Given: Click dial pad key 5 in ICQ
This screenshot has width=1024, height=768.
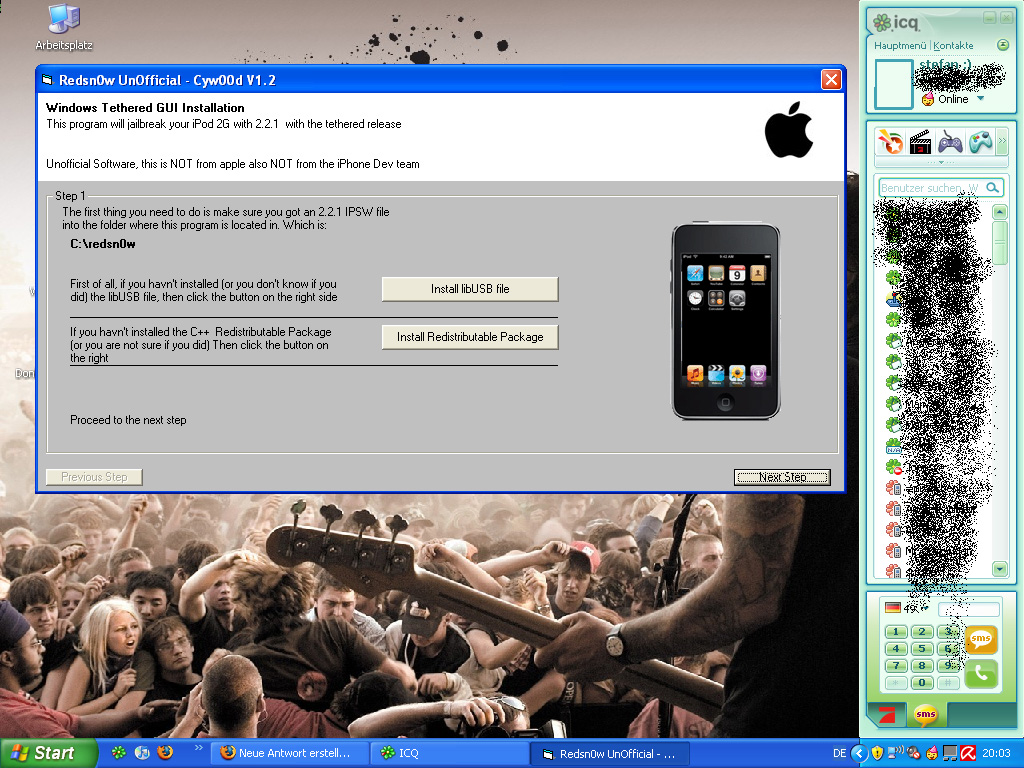Looking at the screenshot, I should click(x=921, y=648).
